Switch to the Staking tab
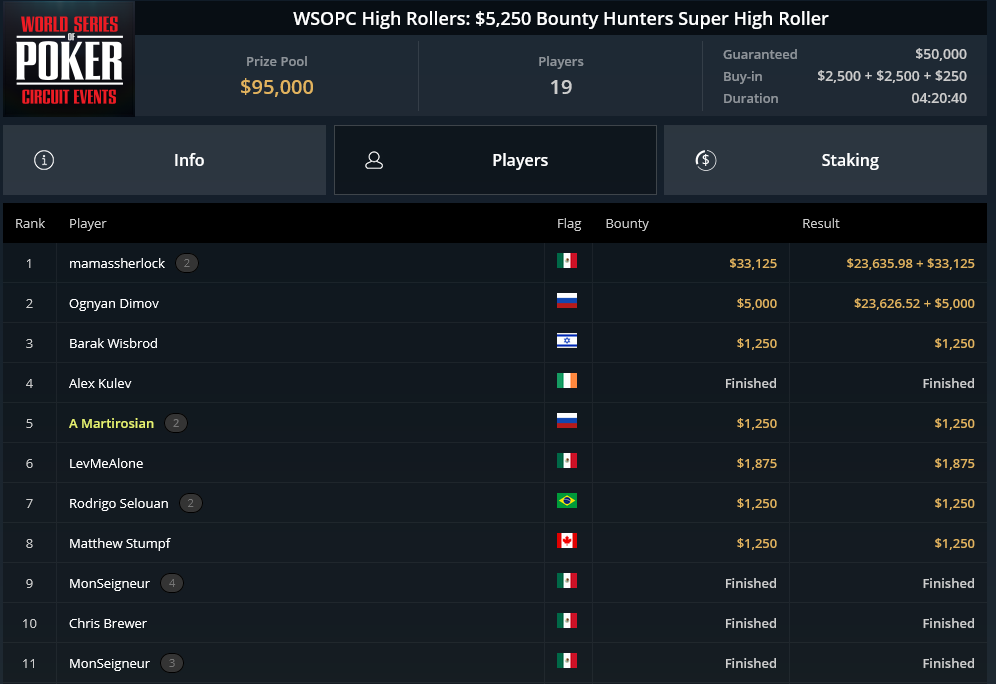The image size is (996, 684). pyautogui.click(x=825, y=160)
